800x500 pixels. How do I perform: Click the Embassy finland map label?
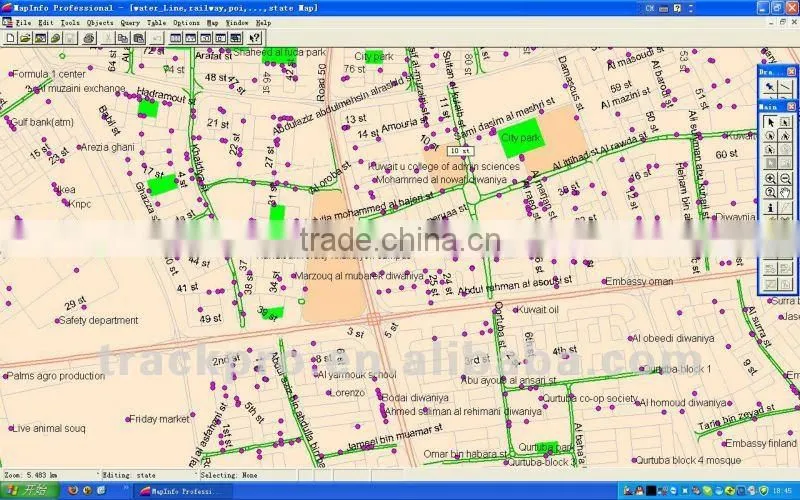tap(760, 443)
